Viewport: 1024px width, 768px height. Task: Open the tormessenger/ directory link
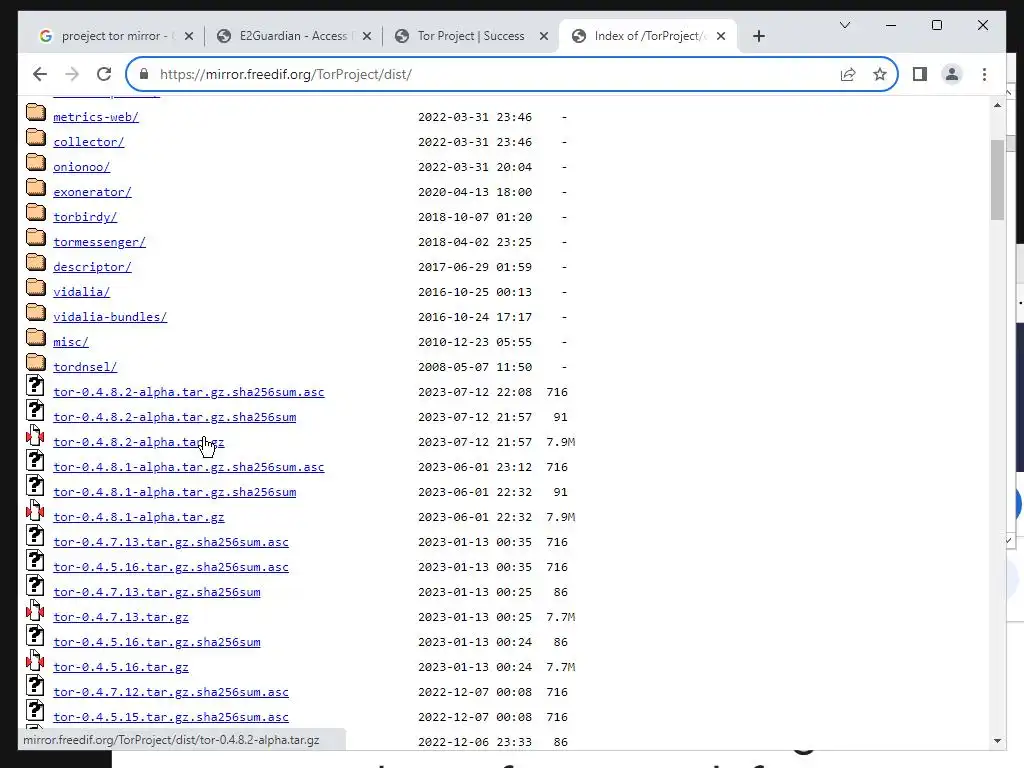click(99, 242)
